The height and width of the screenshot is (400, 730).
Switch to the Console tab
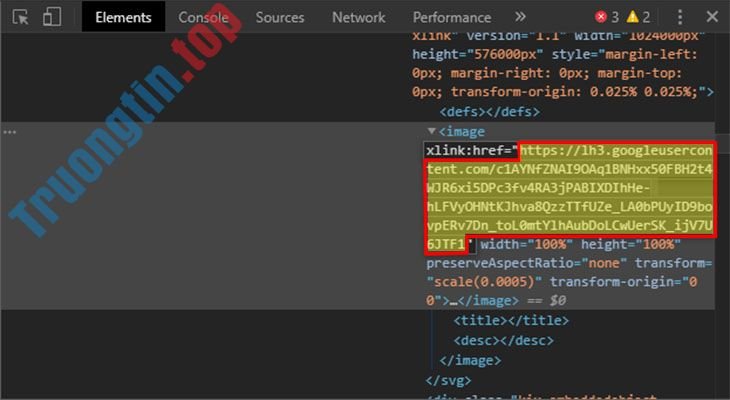click(x=203, y=17)
